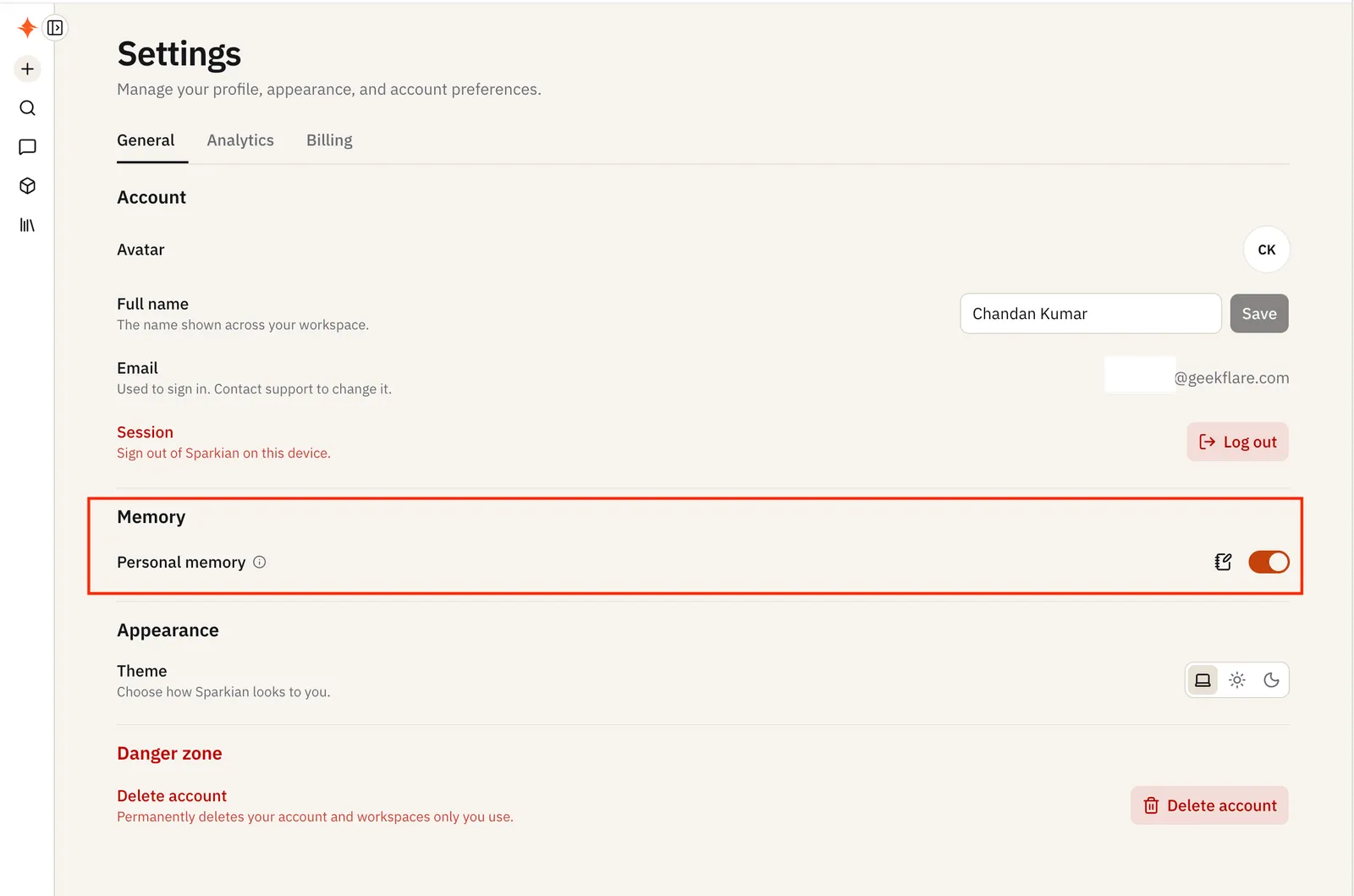Click the Personal memory label
The height and width of the screenshot is (896, 1354).
coord(181,563)
